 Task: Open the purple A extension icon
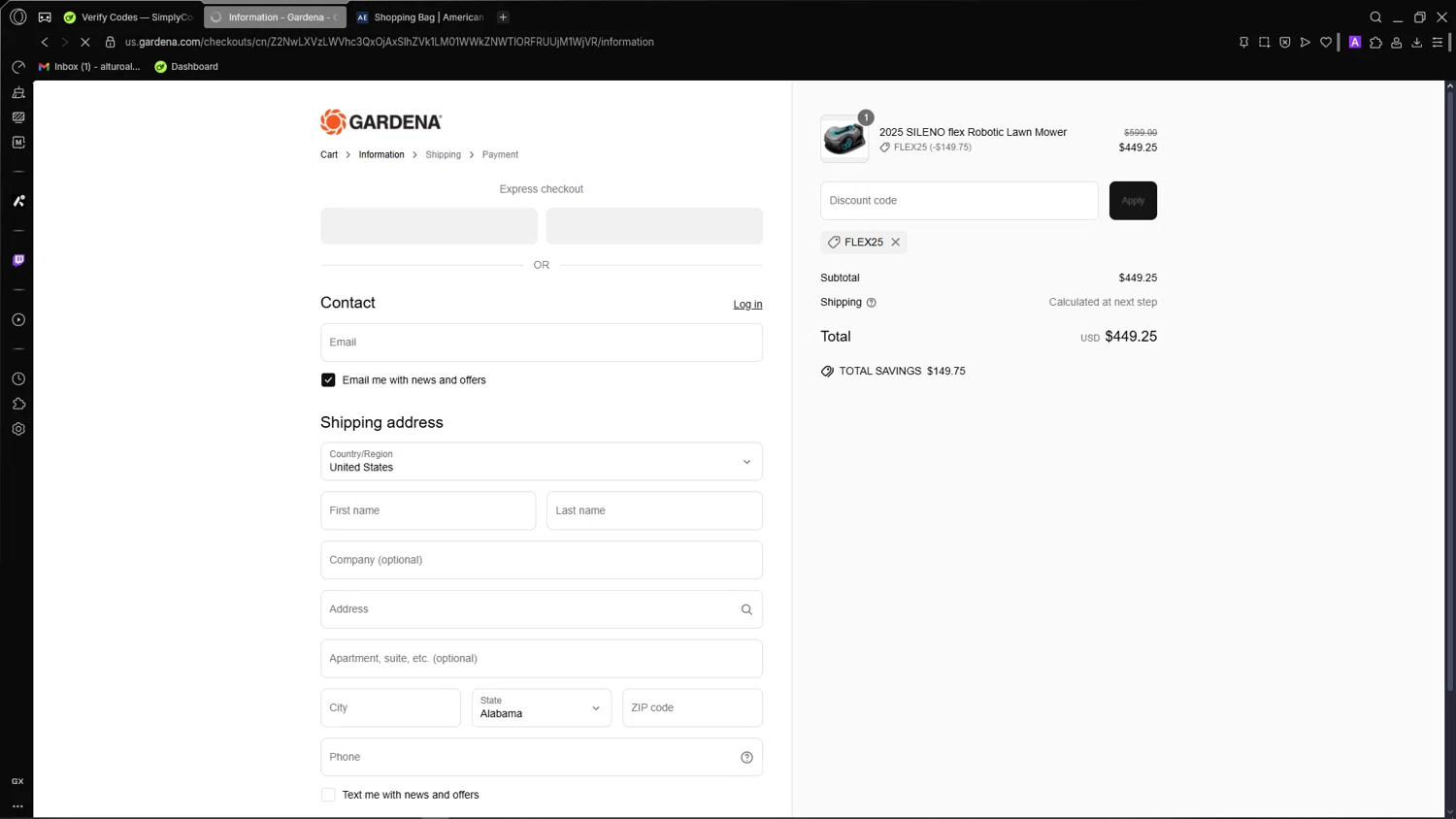(1355, 42)
